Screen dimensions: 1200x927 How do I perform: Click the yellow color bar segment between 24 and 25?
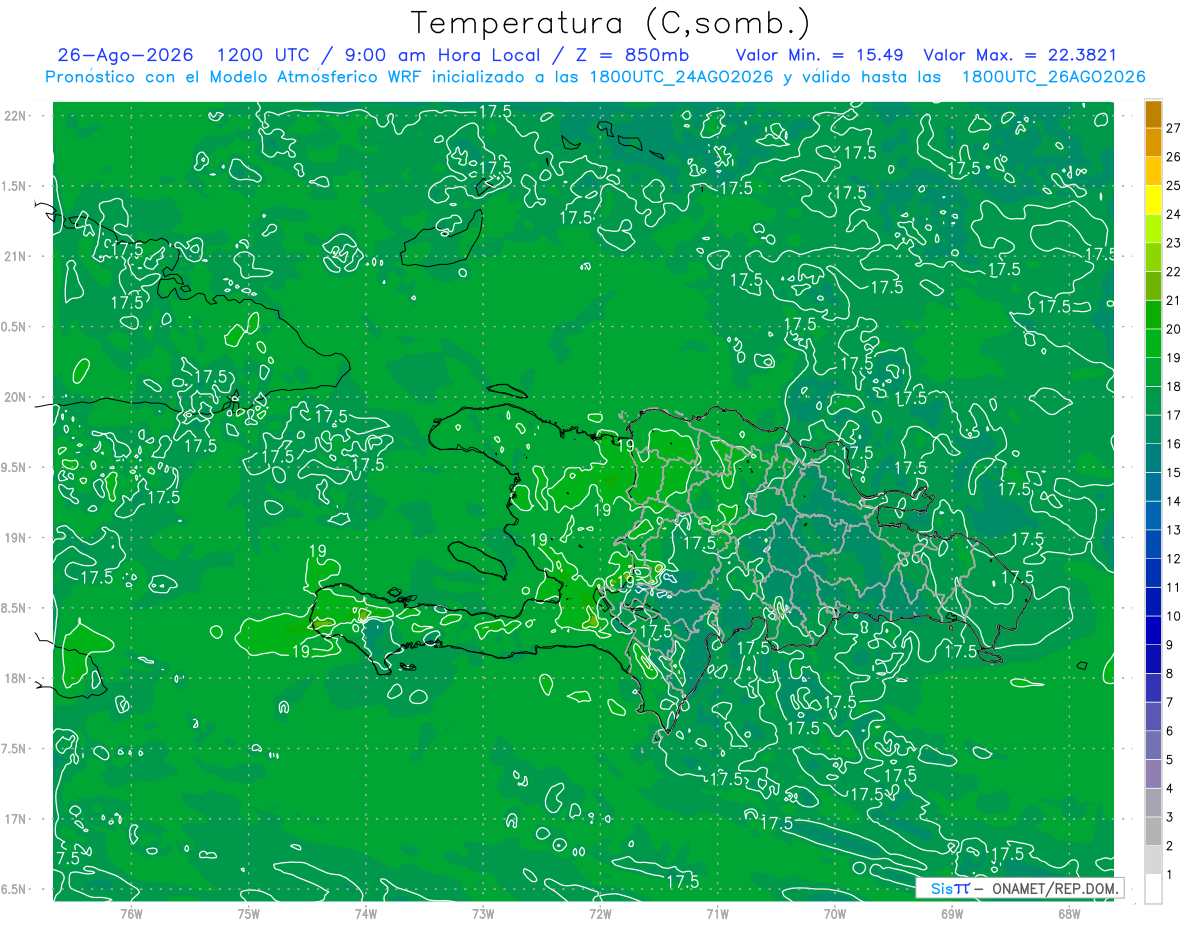[x=1153, y=200]
